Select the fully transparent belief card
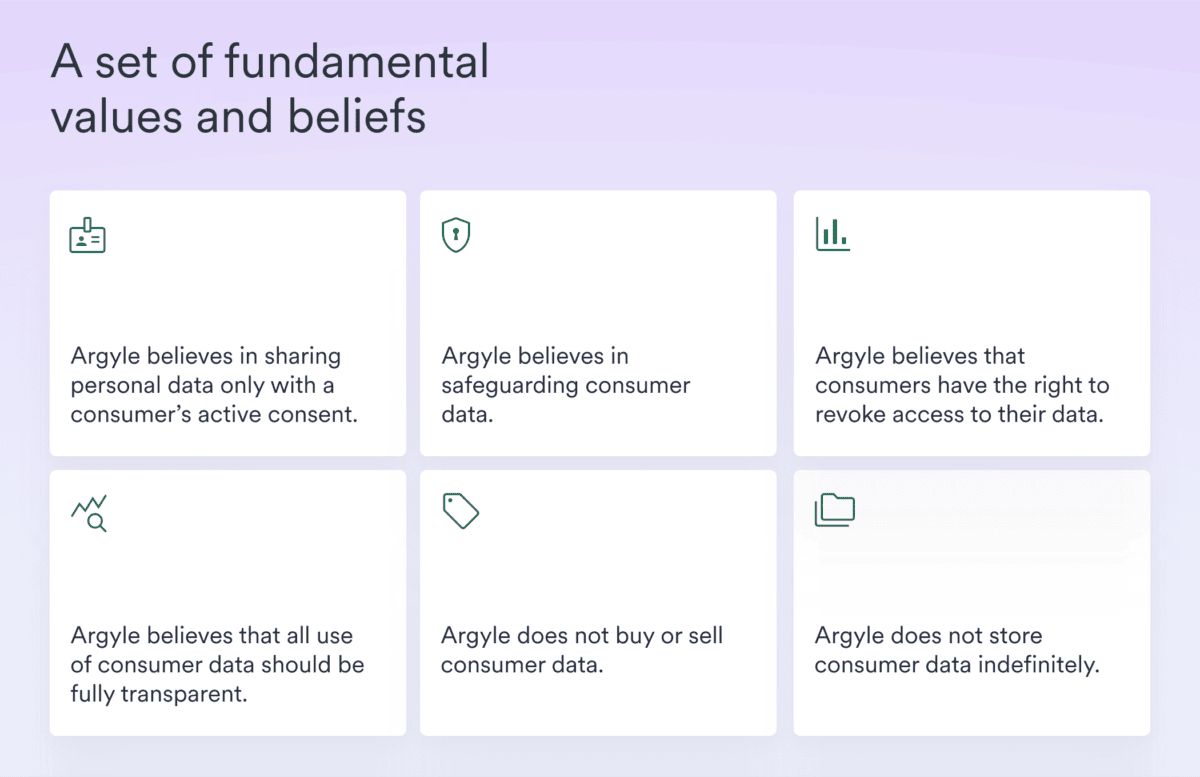This screenshot has height=777, width=1200. (x=228, y=603)
